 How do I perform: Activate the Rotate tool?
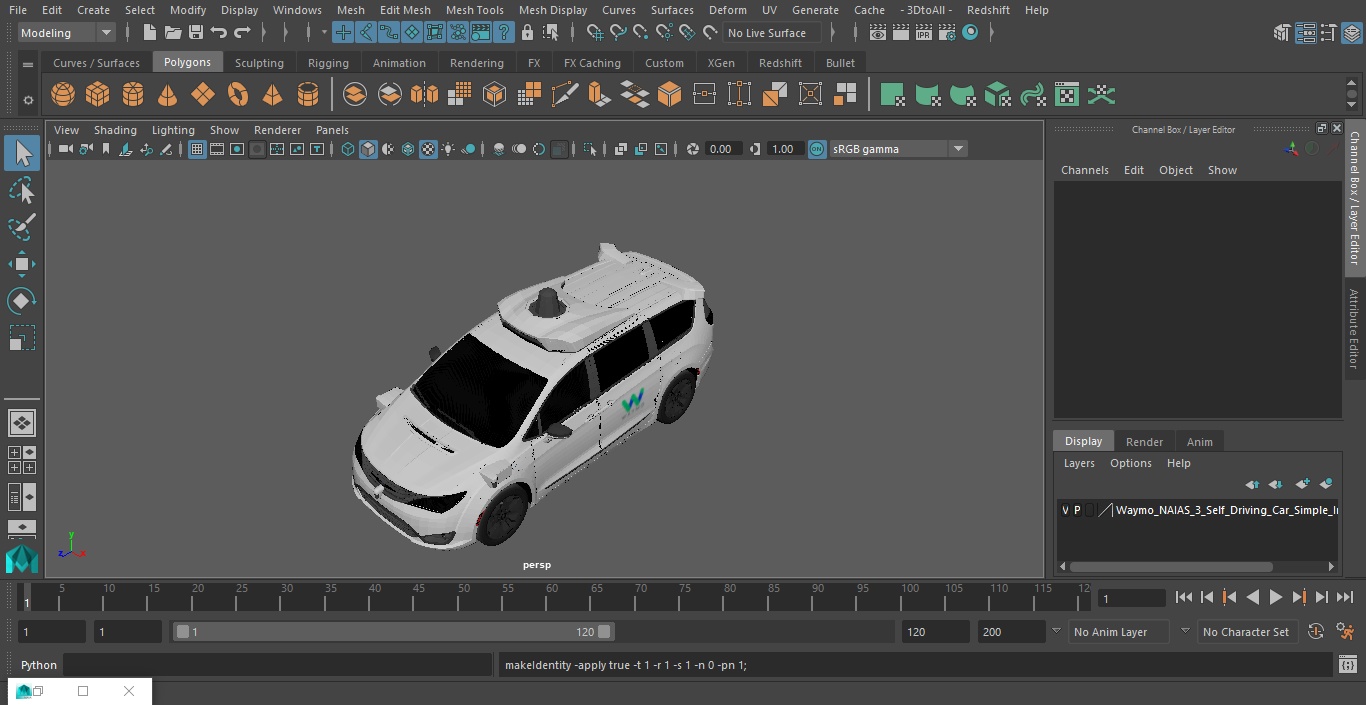pos(22,301)
